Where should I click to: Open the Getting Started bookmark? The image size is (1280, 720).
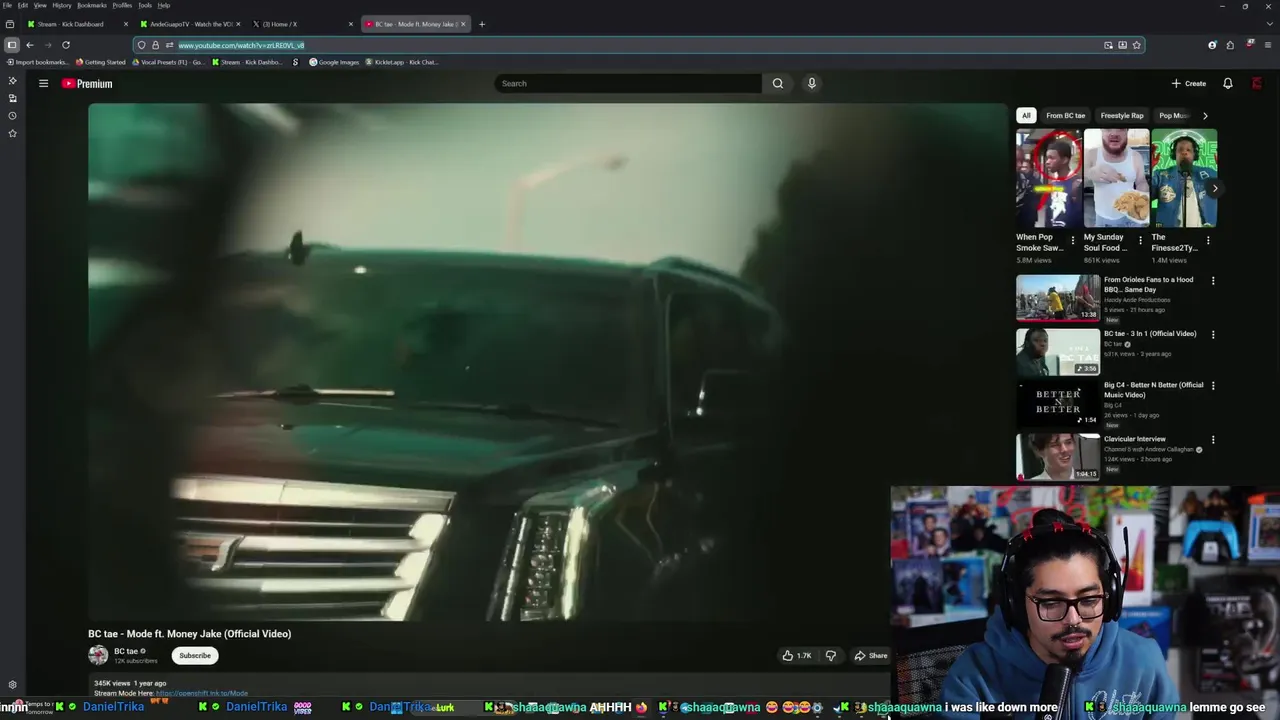click(101, 62)
